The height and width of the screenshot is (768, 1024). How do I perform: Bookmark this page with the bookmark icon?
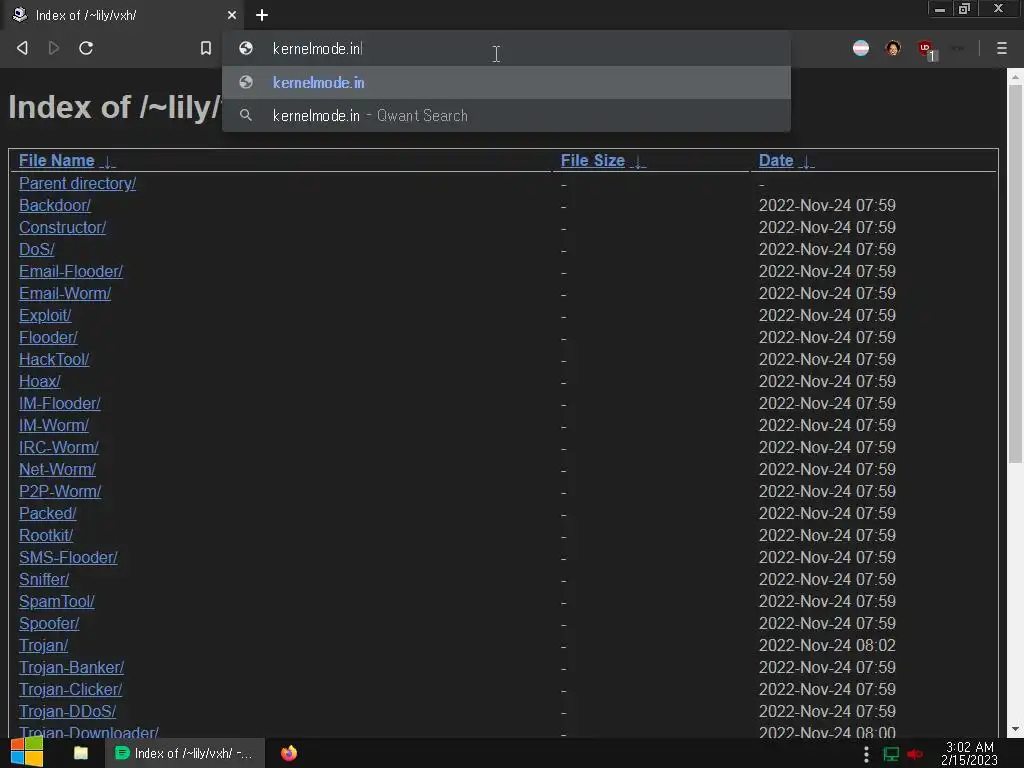(206, 48)
